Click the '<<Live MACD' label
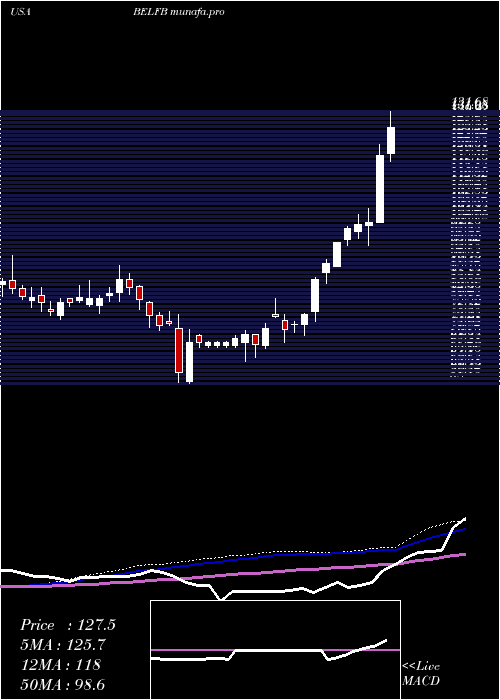 [421, 673]
